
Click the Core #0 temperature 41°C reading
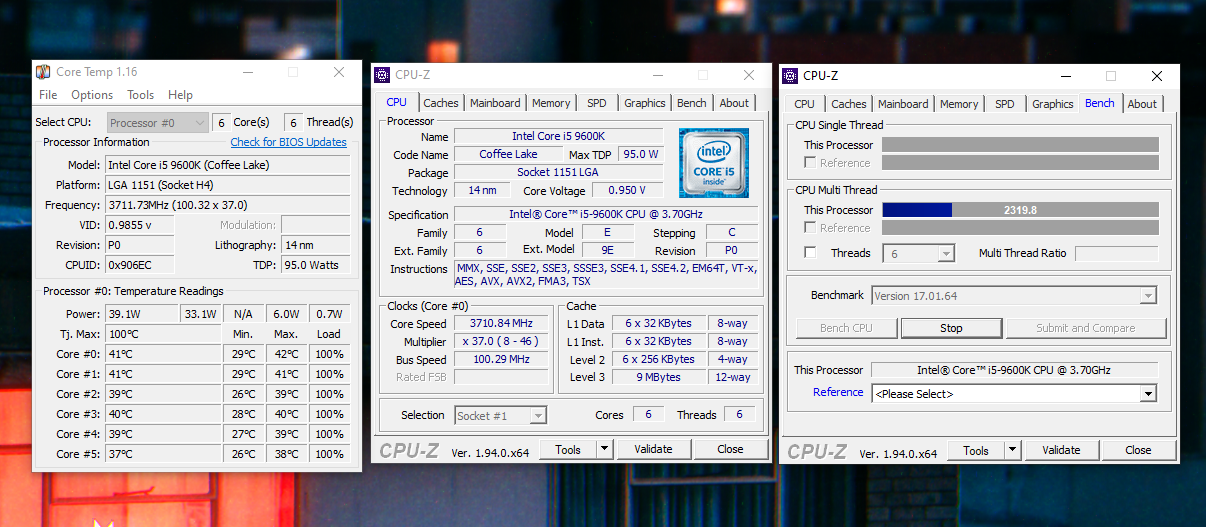click(x=163, y=354)
